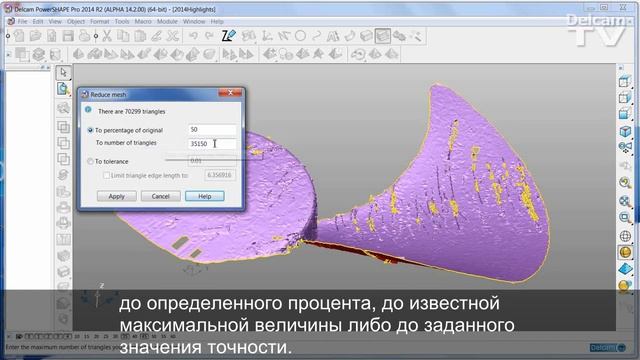Open the Macro menu
The height and width of the screenshot is (360, 640).
143,22
